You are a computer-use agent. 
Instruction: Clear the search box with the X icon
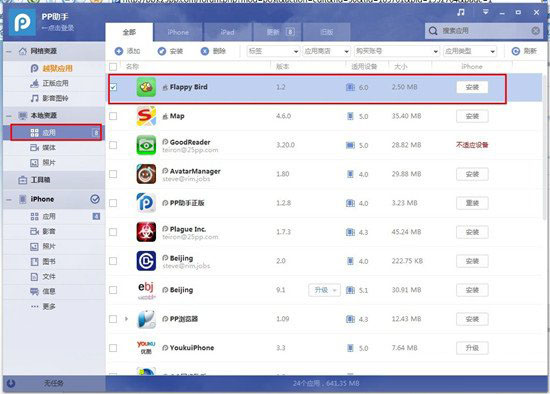click(x=536, y=31)
